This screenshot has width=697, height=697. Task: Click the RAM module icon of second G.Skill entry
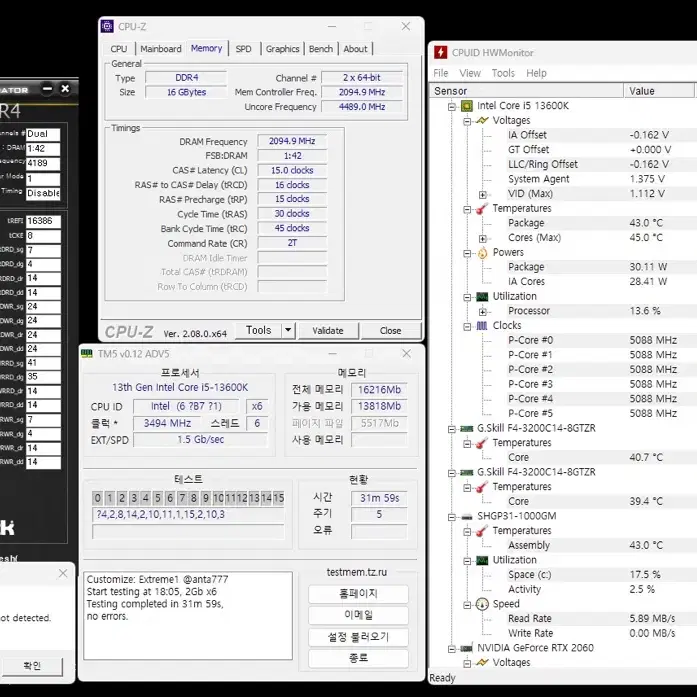(466, 473)
